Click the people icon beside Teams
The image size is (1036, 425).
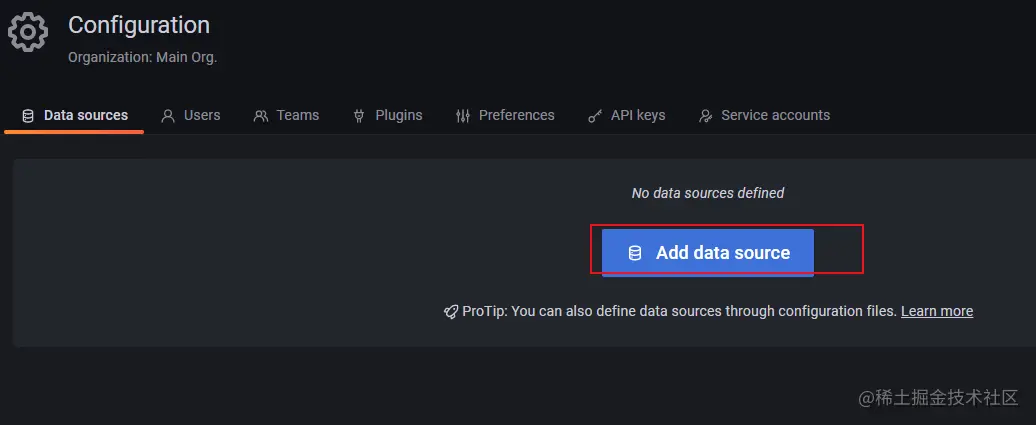click(x=261, y=116)
